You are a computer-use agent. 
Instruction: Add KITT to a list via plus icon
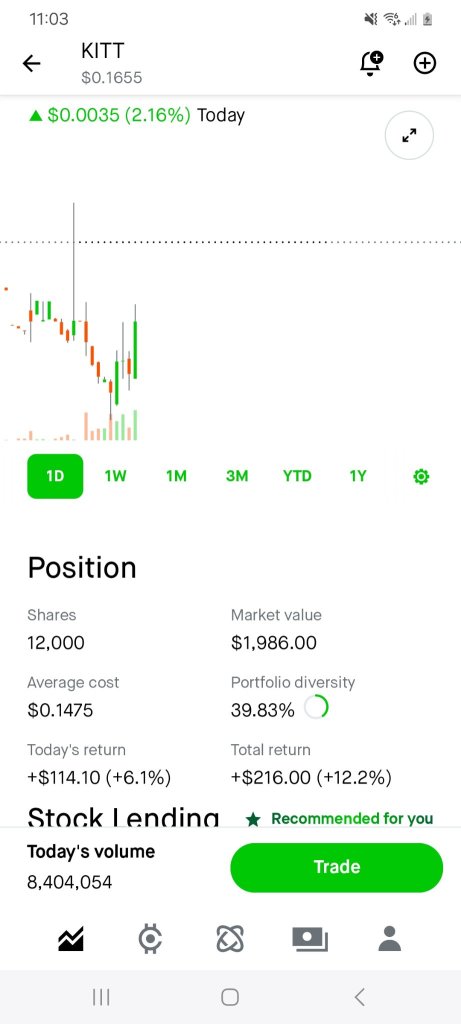click(x=425, y=63)
